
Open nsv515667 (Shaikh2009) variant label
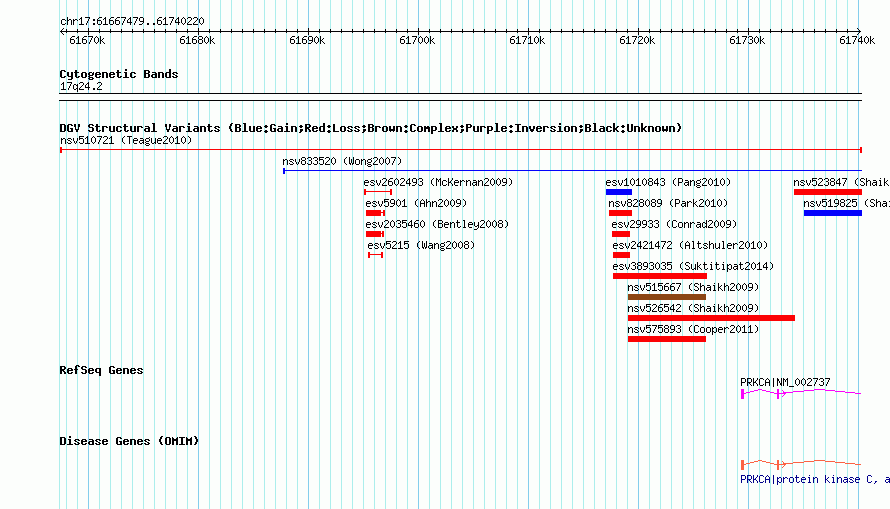(693, 287)
